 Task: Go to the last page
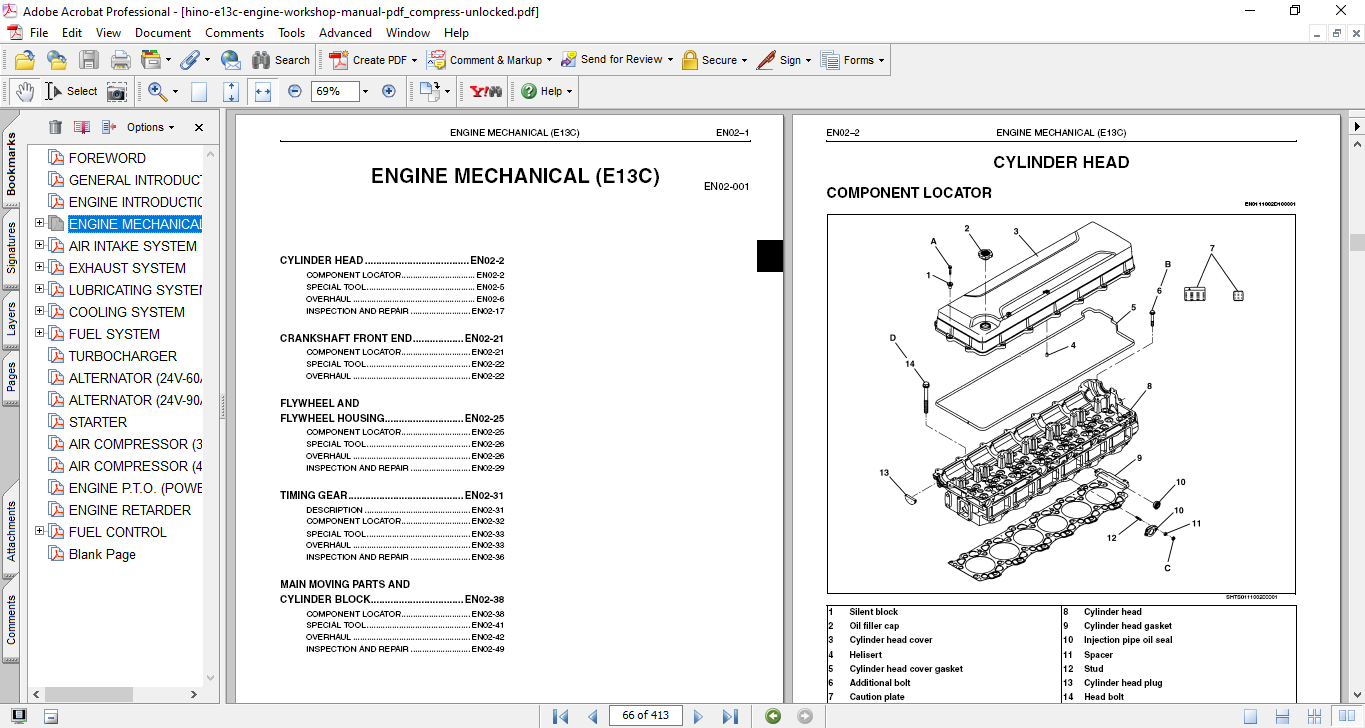[730, 716]
